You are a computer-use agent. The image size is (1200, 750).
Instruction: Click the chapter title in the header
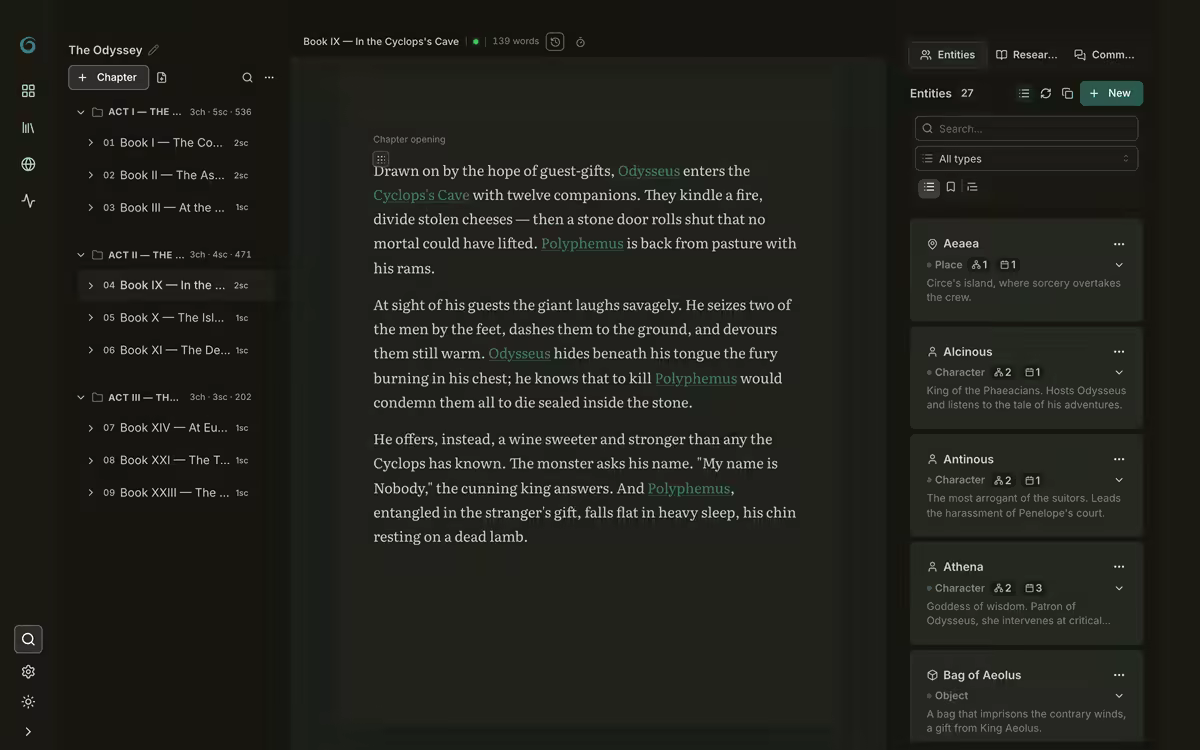coord(381,42)
